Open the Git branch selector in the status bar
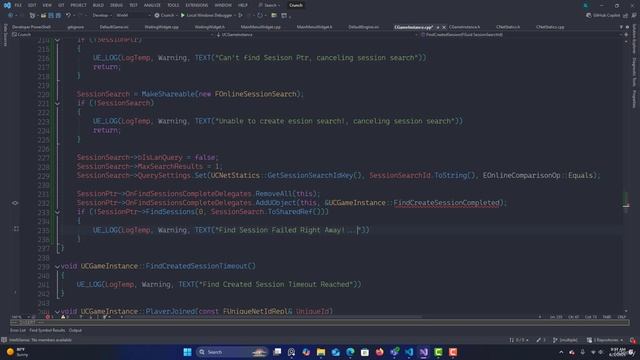 (565, 340)
